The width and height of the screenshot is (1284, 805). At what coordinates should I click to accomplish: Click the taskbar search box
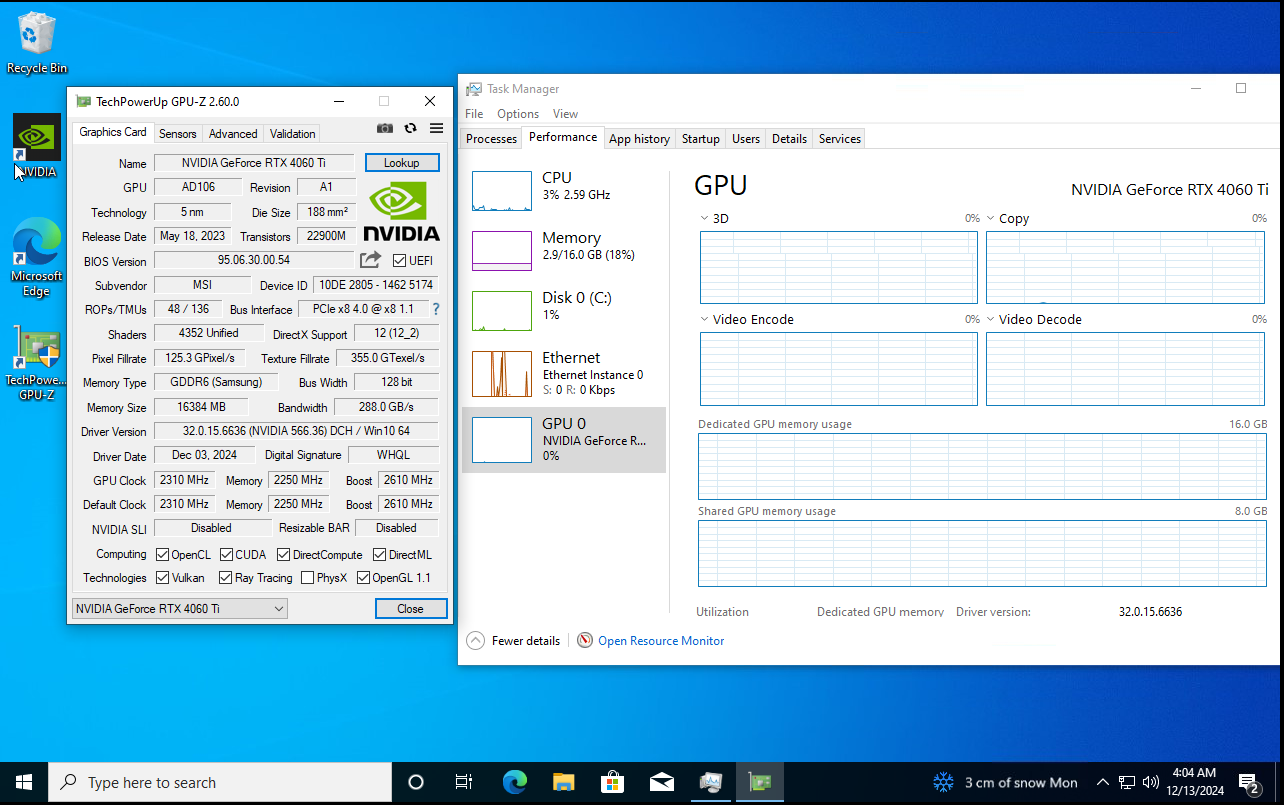[220, 782]
